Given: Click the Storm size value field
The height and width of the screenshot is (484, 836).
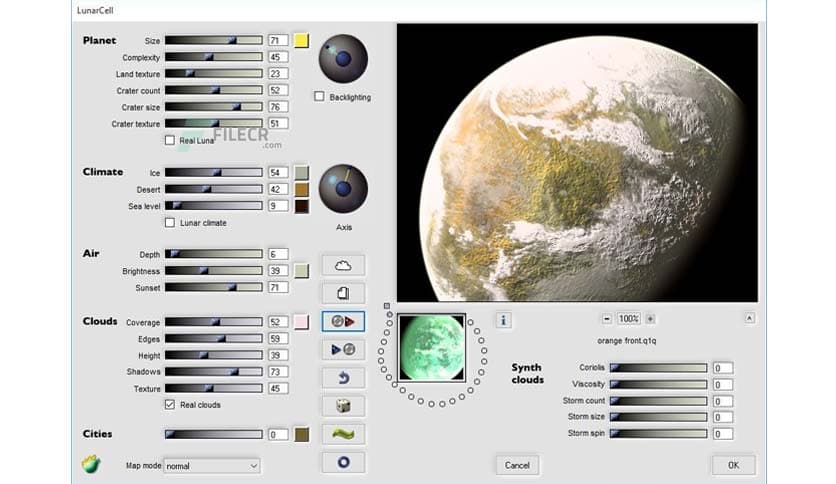Looking at the screenshot, I should pyautogui.click(x=722, y=417).
